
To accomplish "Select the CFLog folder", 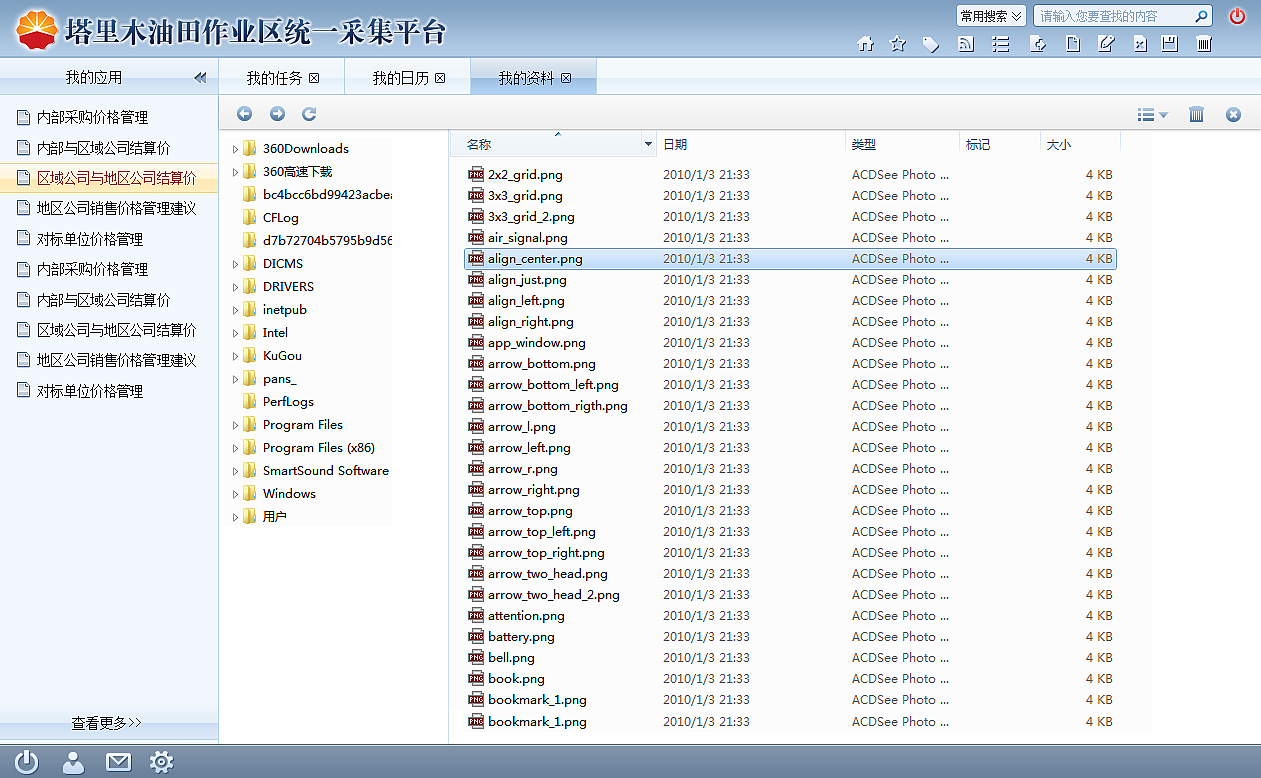I will pyautogui.click(x=280, y=218).
